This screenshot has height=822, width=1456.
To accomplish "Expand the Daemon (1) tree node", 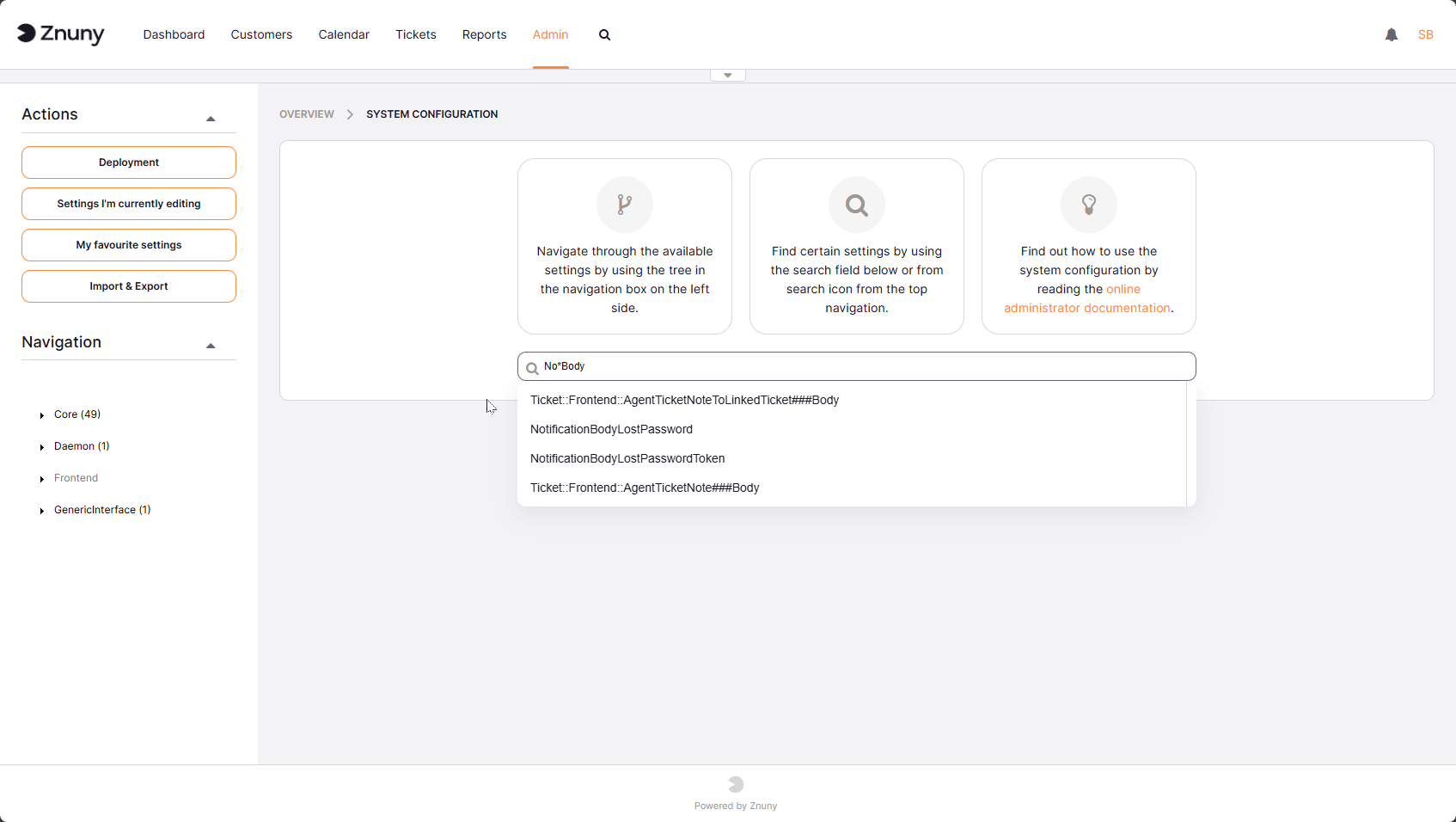I will [x=42, y=447].
